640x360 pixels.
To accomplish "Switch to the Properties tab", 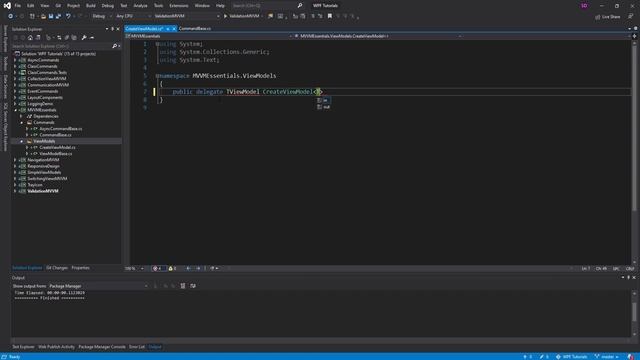I will pos(80,268).
